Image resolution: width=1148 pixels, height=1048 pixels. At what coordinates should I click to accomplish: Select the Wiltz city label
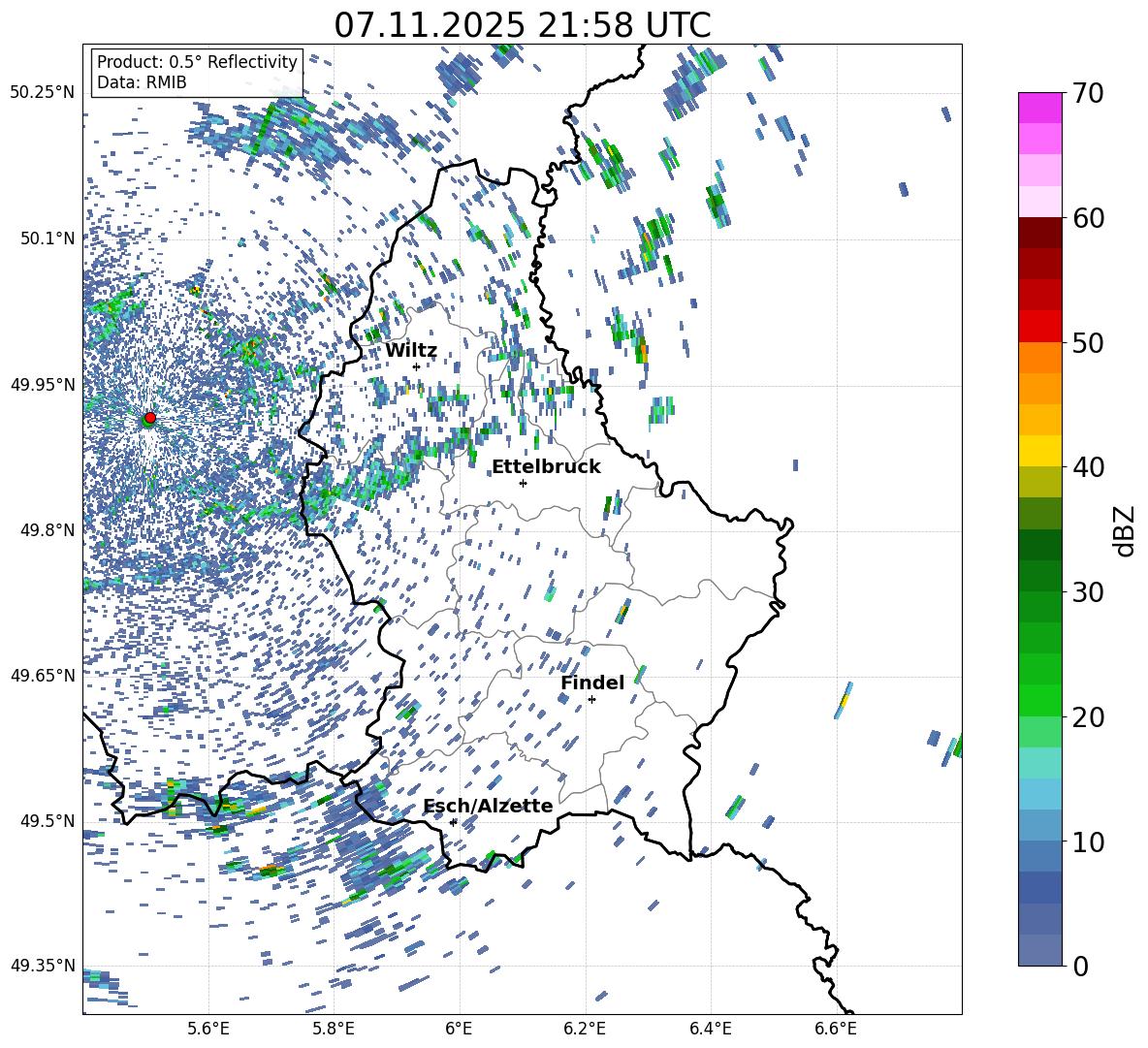tap(410, 351)
